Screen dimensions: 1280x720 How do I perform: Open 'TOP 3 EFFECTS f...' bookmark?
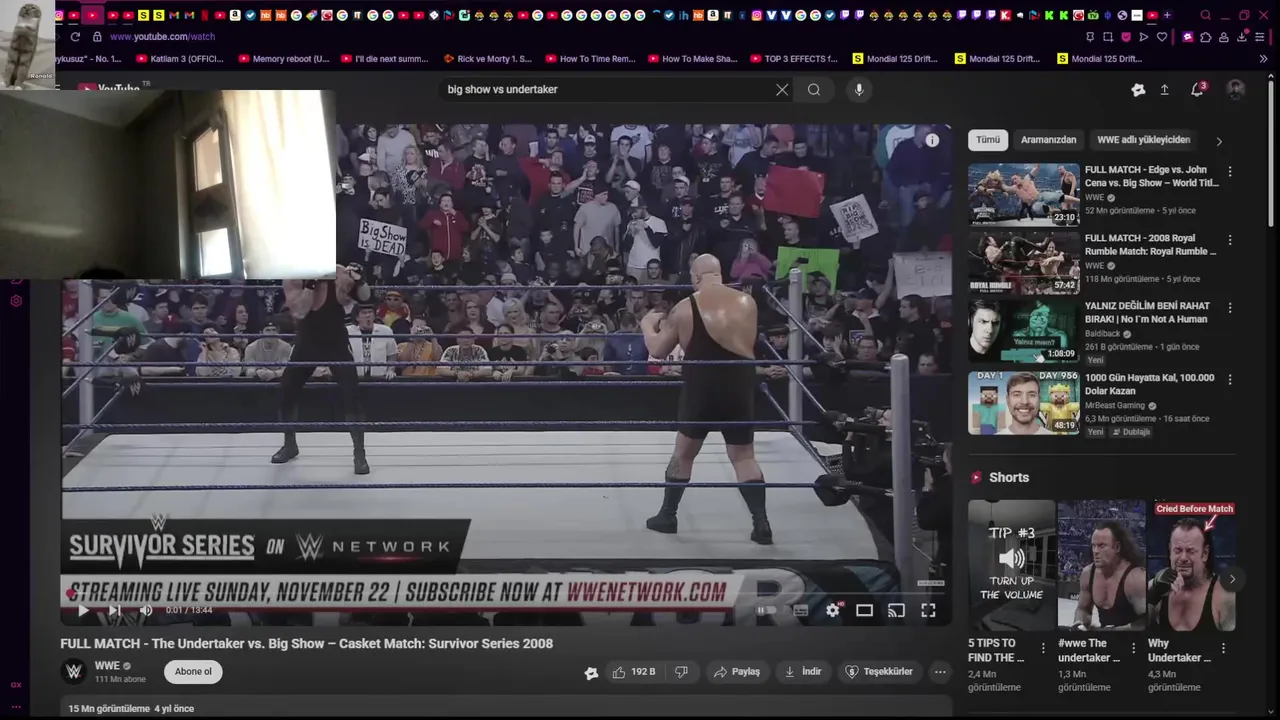pos(794,59)
